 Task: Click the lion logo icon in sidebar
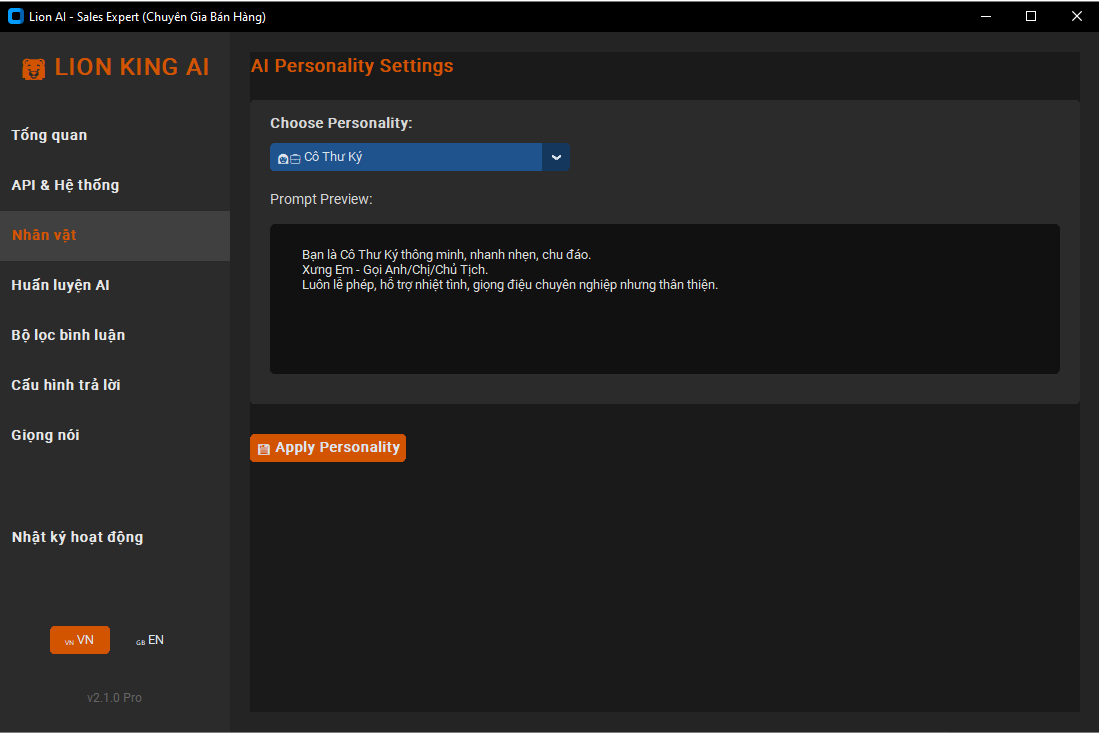[34, 69]
